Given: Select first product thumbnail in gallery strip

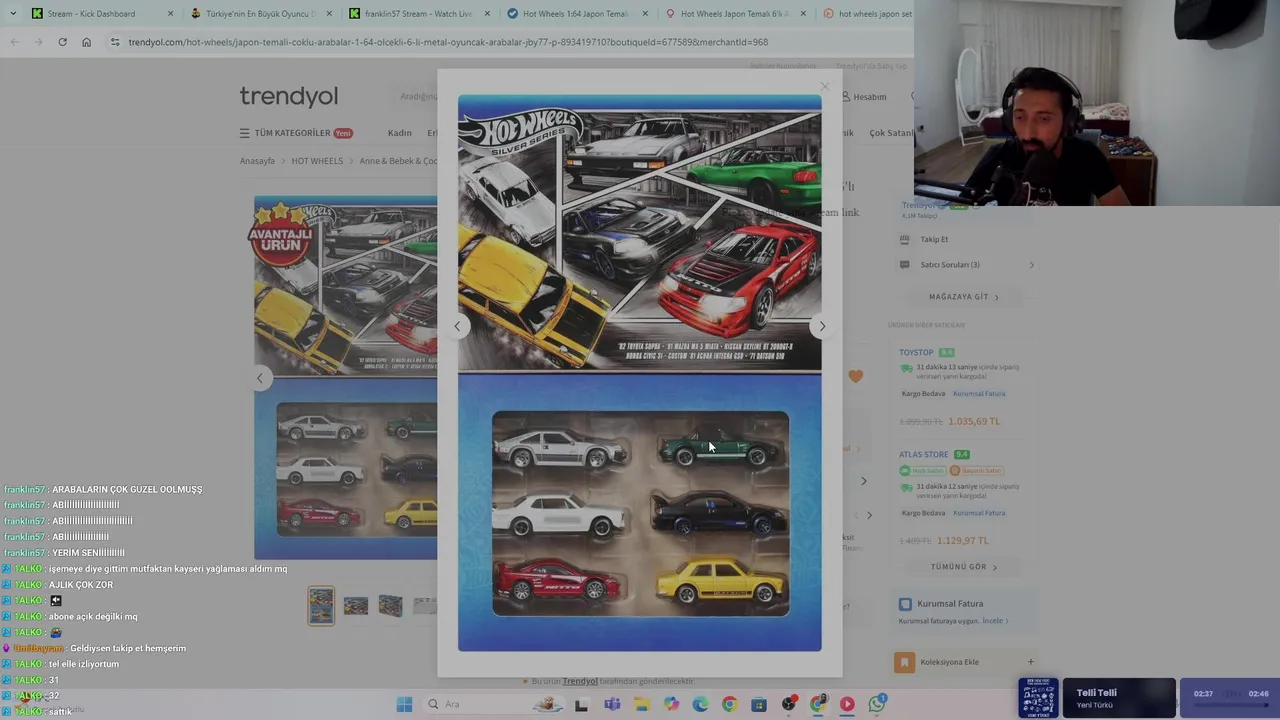Looking at the screenshot, I should tap(321, 606).
